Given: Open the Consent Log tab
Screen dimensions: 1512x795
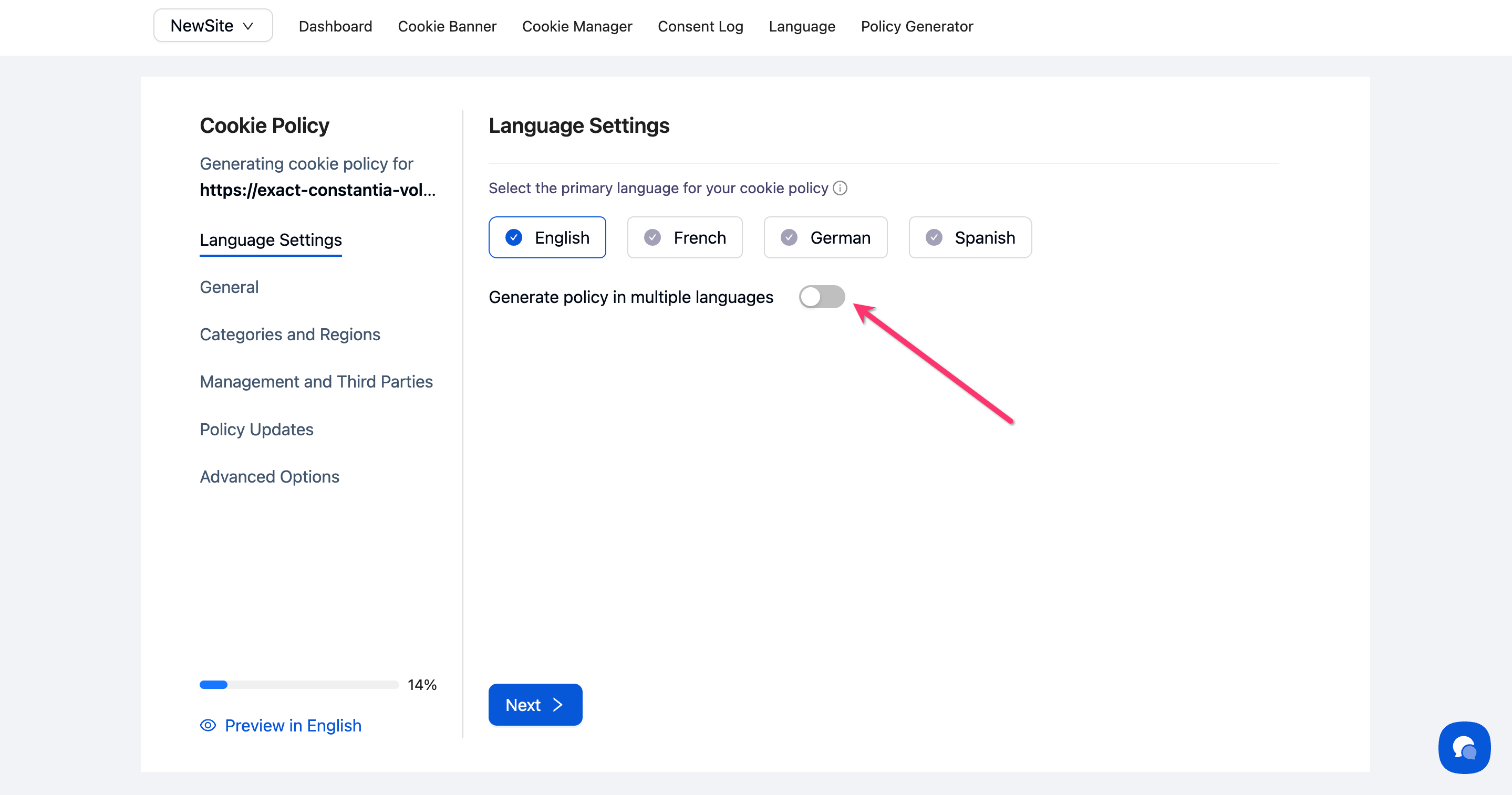Looking at the screenshot, I should click(700, 26).
